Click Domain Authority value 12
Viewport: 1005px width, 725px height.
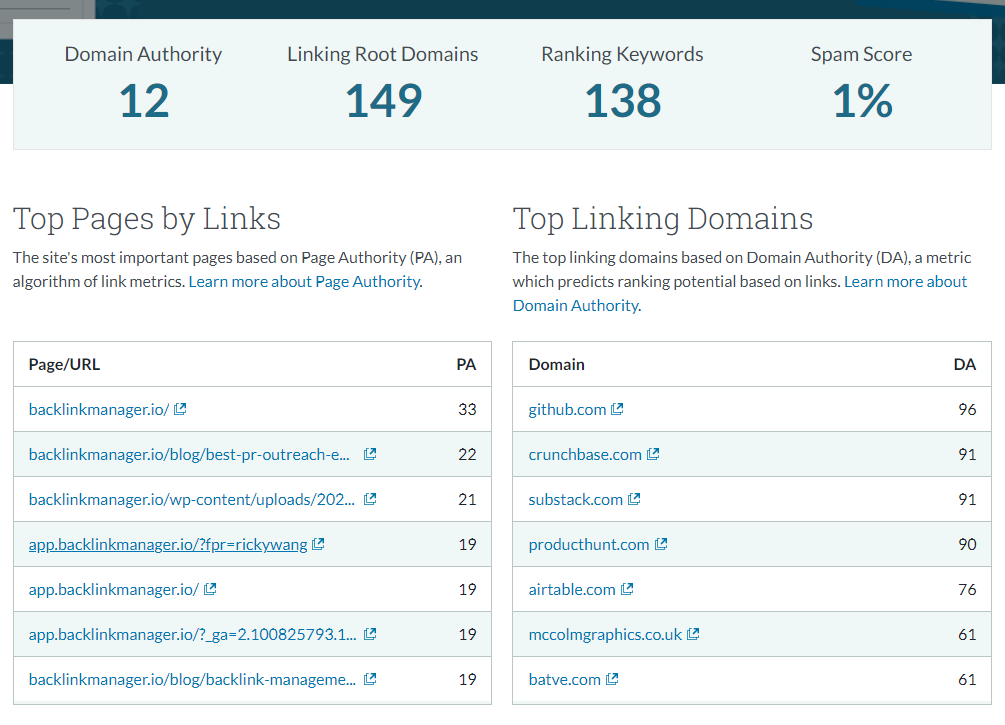click(x=144, y=101)
